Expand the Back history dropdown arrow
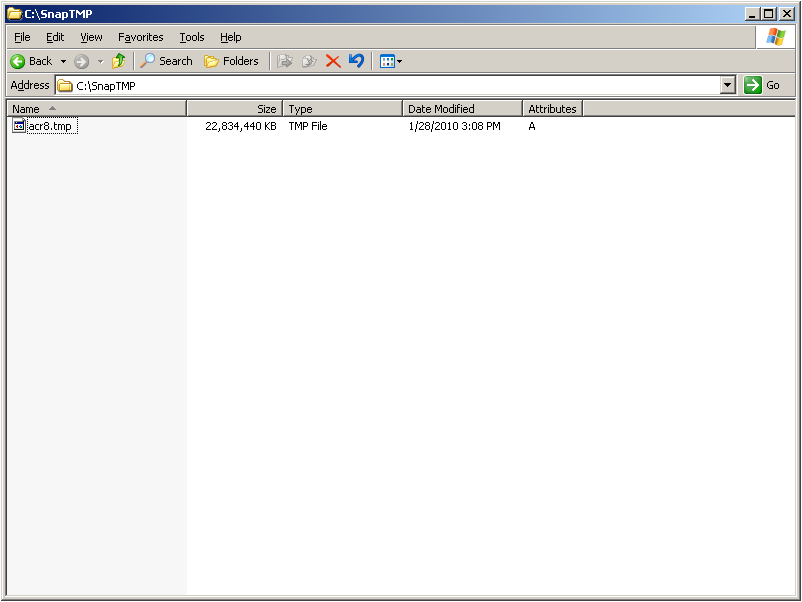This screenshot has height=602, width=802. [x=63, y=61]
